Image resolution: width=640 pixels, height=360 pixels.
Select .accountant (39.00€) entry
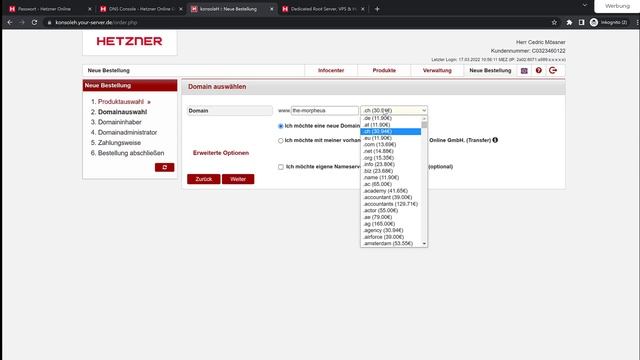coord(391,197)
